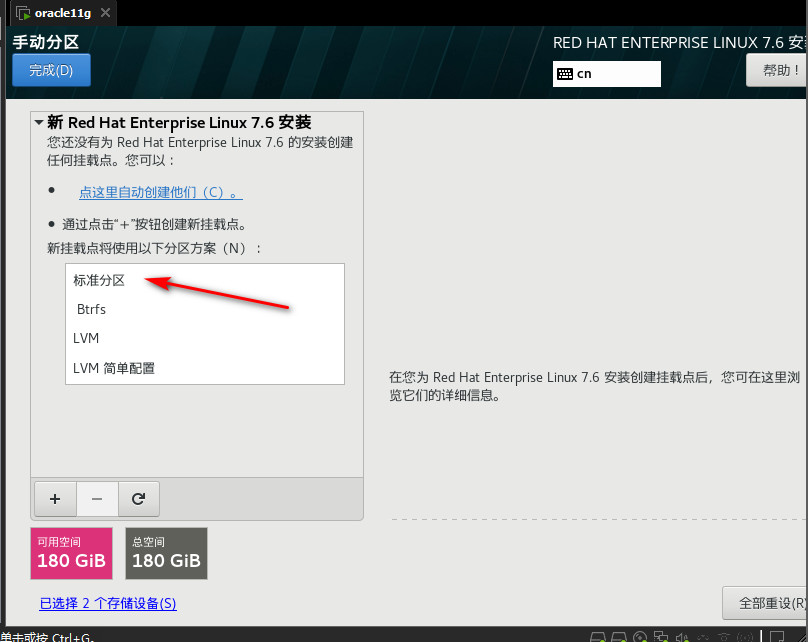
Task: Click the reload storage configuration icon
Action: [x=138, y=498]
